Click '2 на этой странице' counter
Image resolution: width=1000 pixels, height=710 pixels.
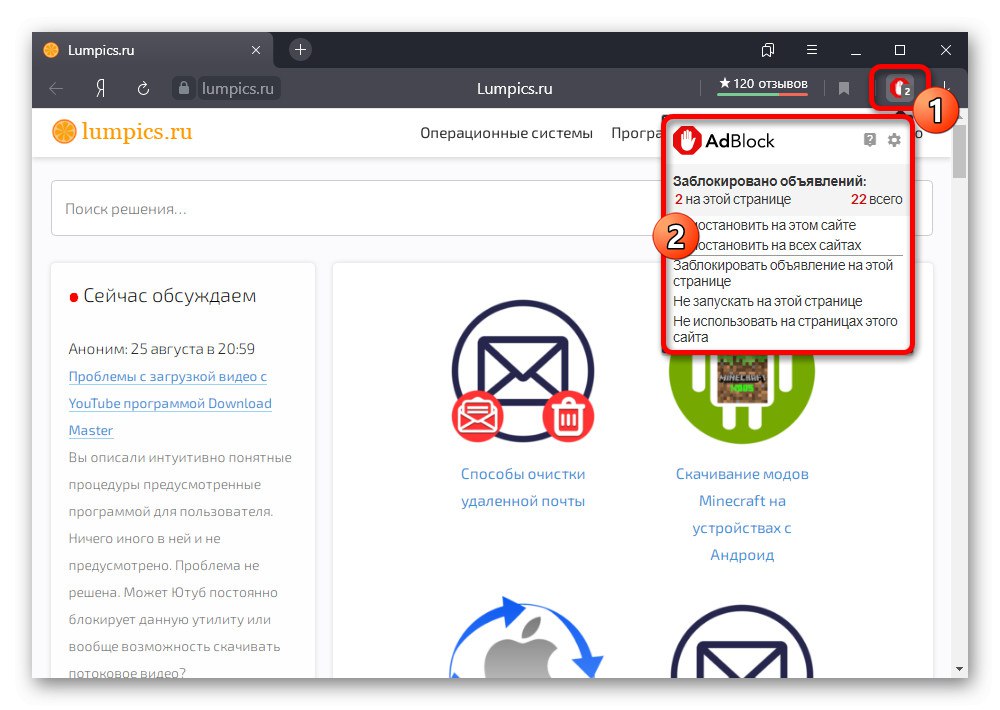[733, 199]
